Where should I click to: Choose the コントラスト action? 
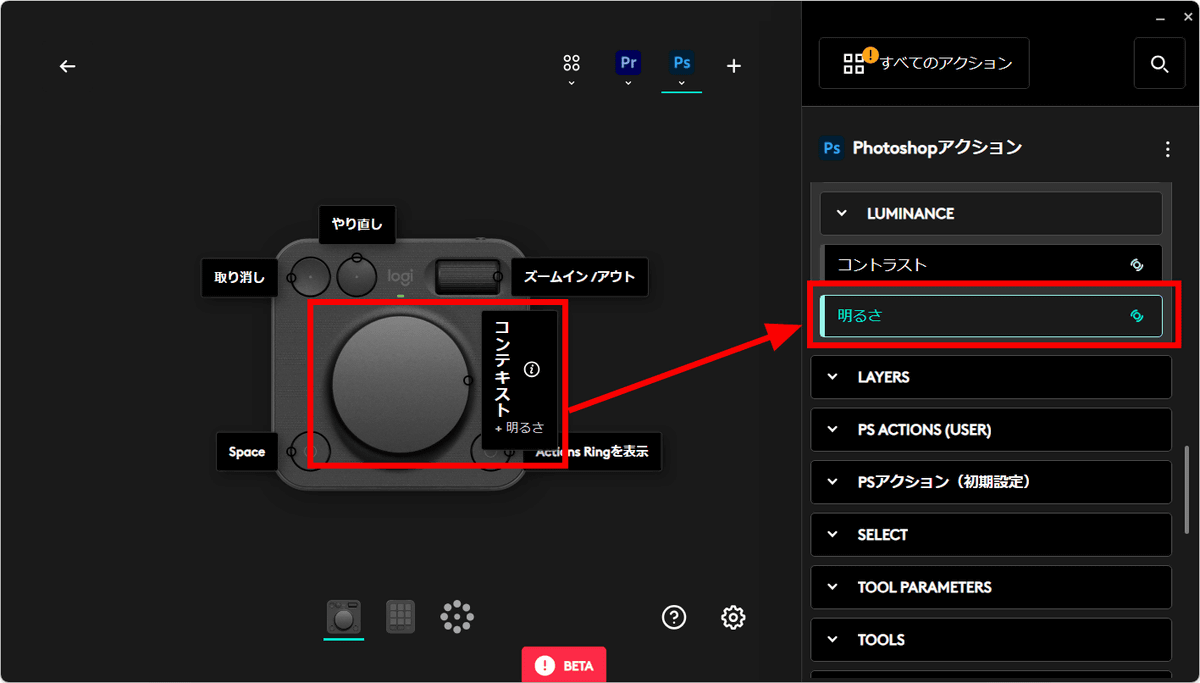(x=991, y=265)
